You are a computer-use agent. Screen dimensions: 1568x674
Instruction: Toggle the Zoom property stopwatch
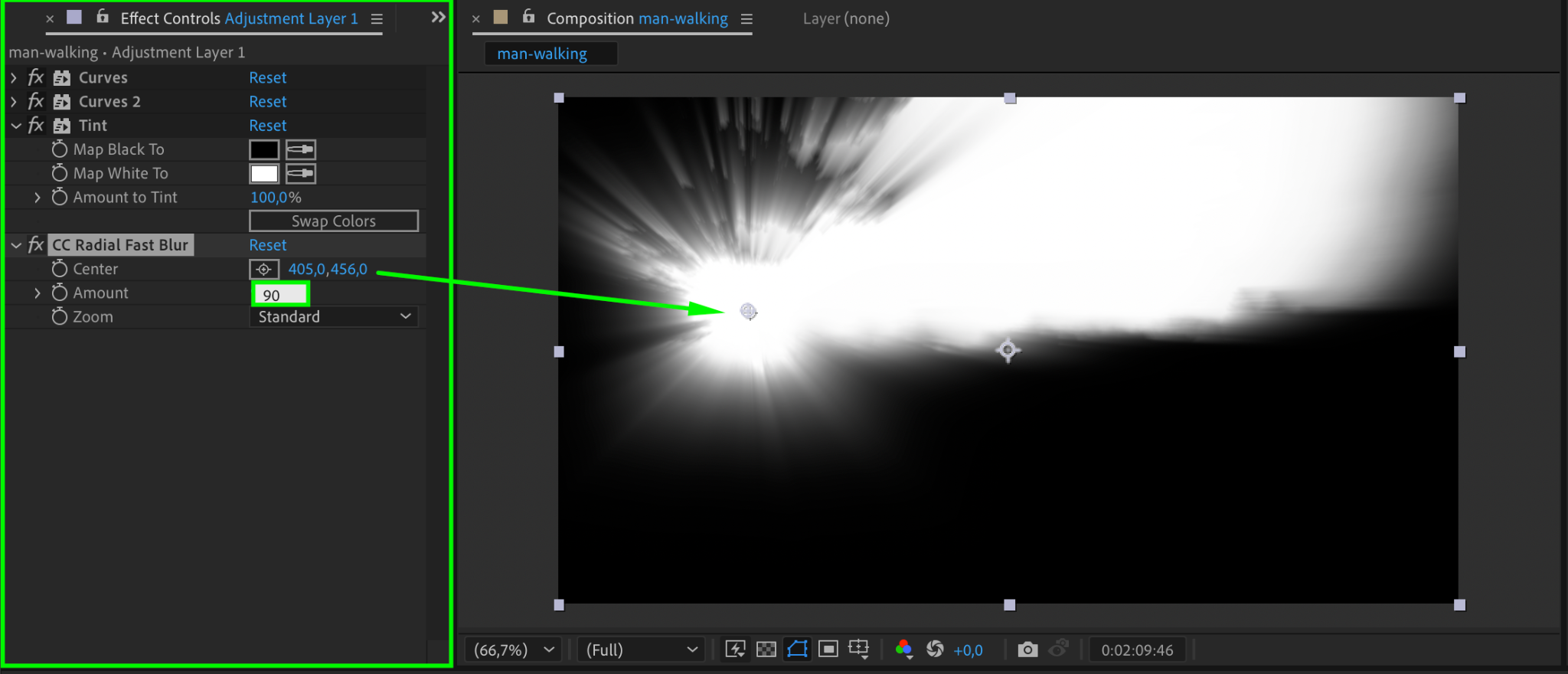point(60,316)
